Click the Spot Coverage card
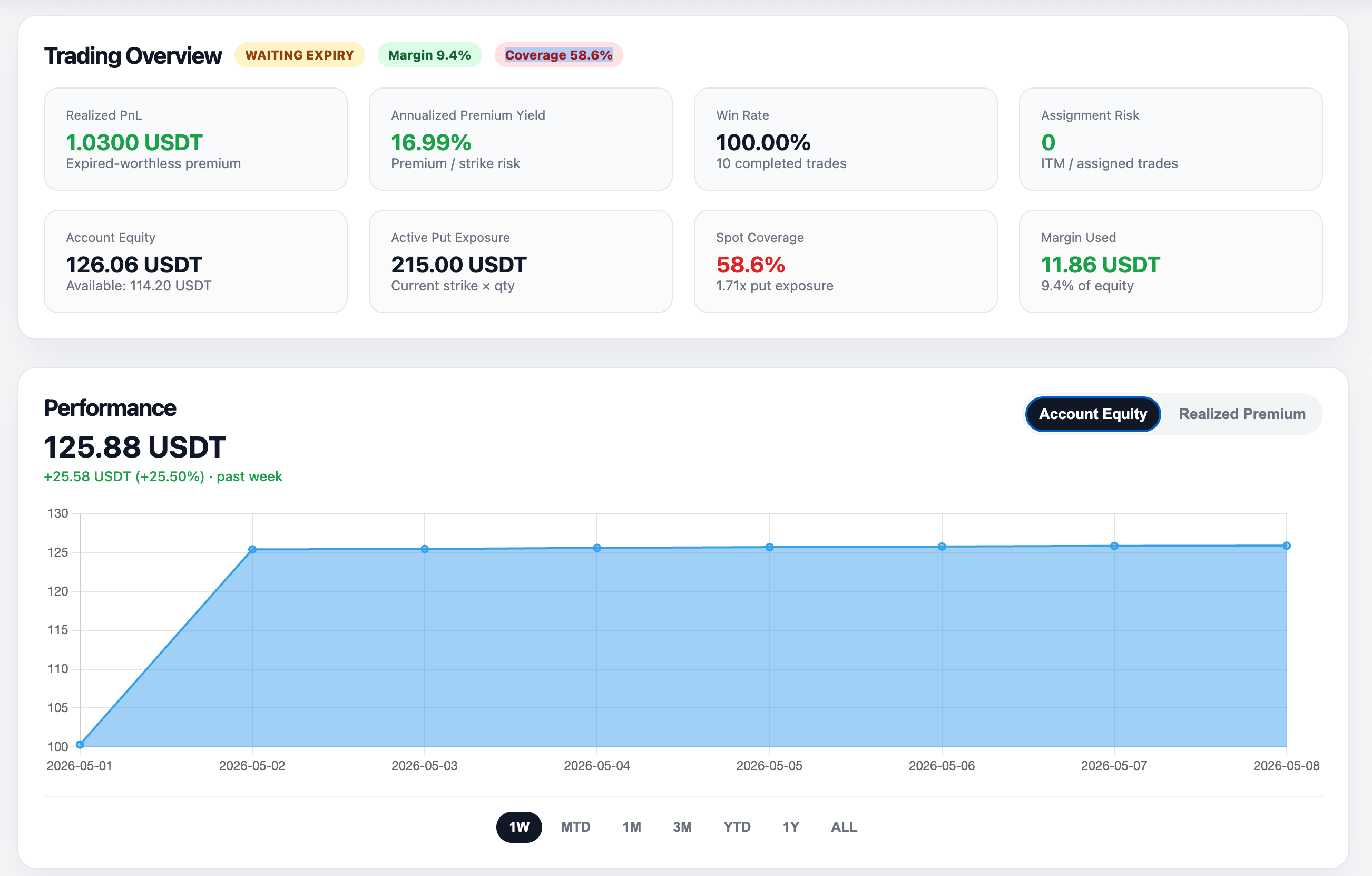The image size is (1372, 876). [846, 261]
